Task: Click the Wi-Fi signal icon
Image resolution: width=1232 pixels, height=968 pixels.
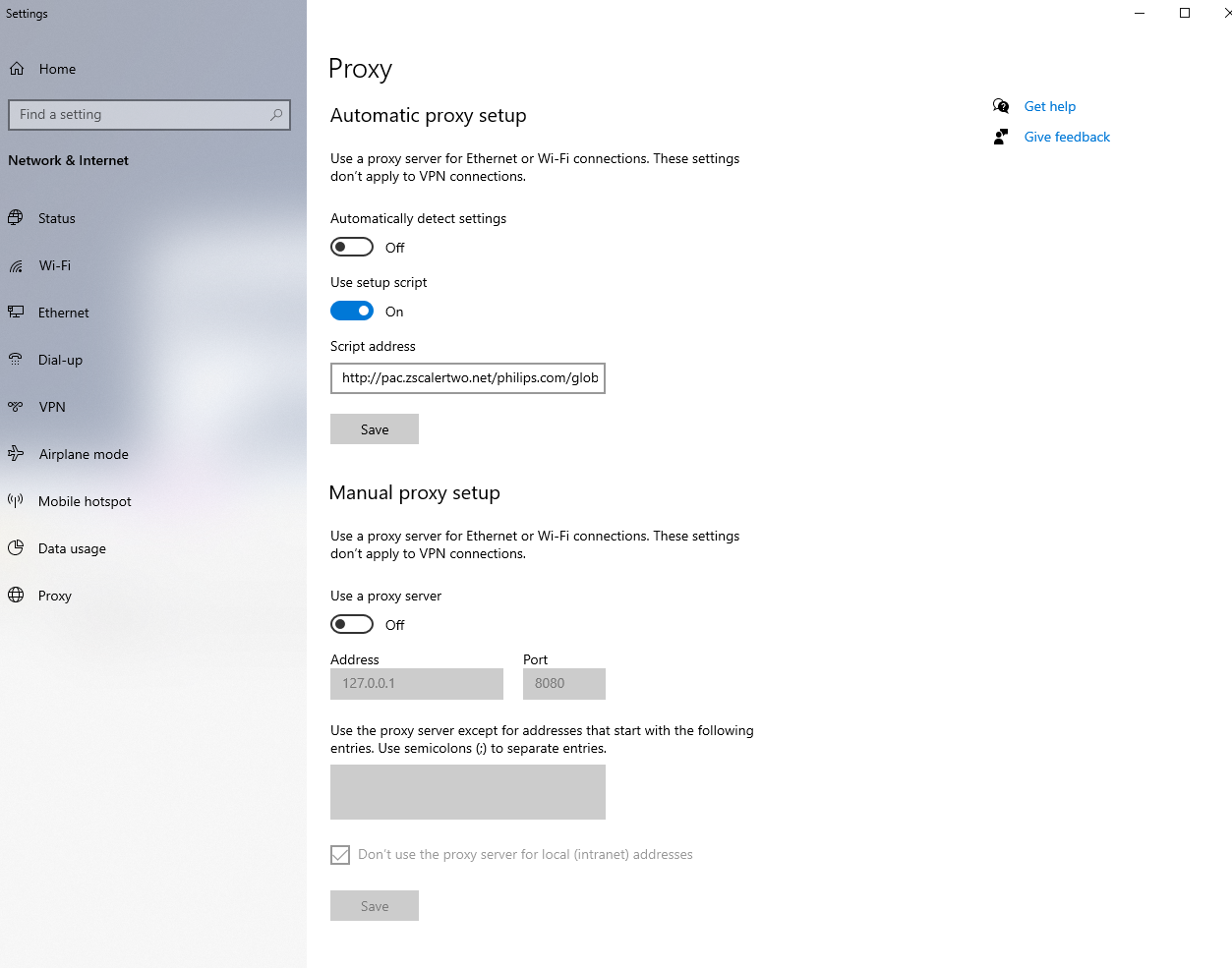Action: coord(16,265)
